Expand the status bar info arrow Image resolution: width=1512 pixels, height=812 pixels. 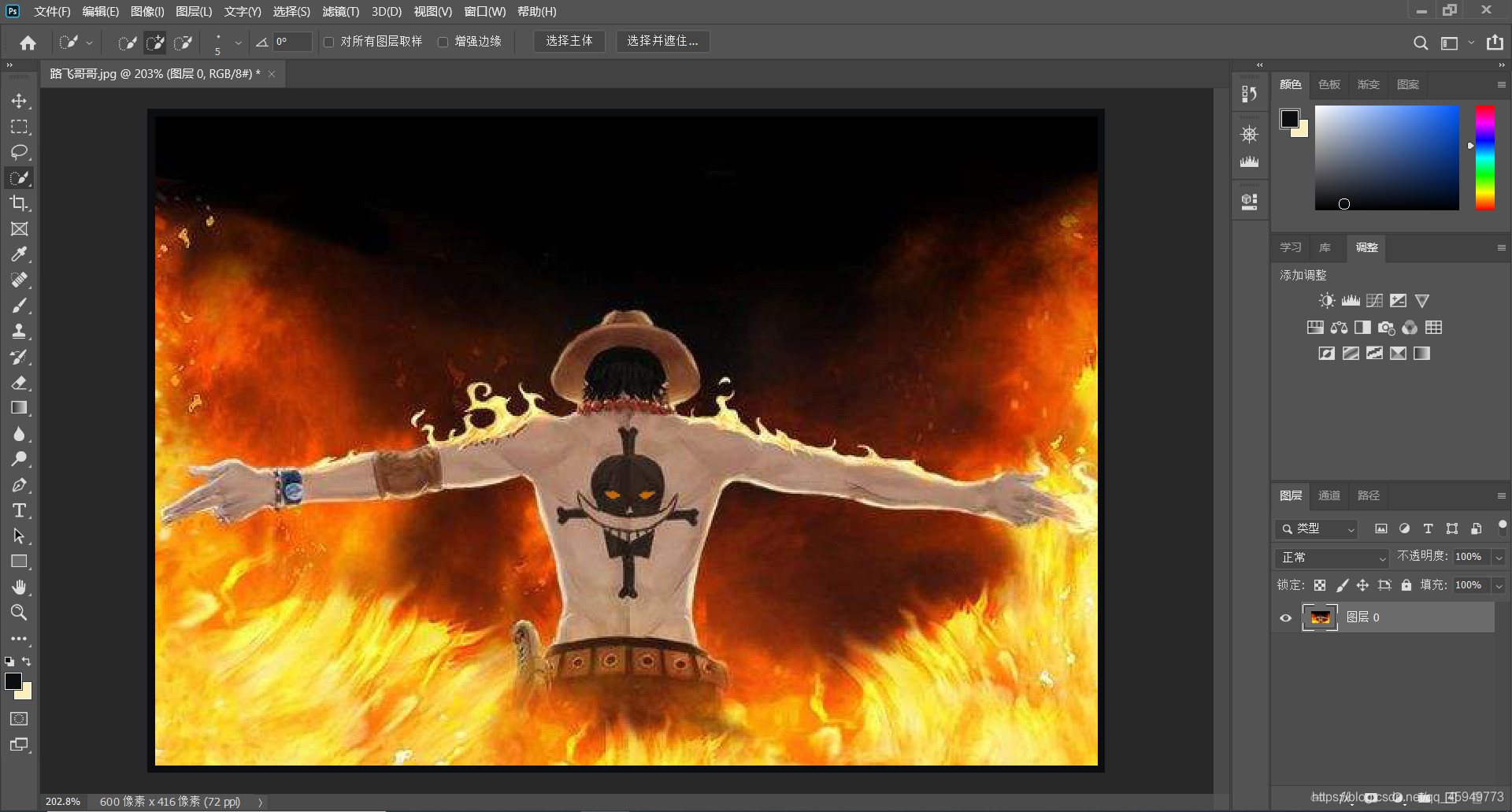pos(260,803)
